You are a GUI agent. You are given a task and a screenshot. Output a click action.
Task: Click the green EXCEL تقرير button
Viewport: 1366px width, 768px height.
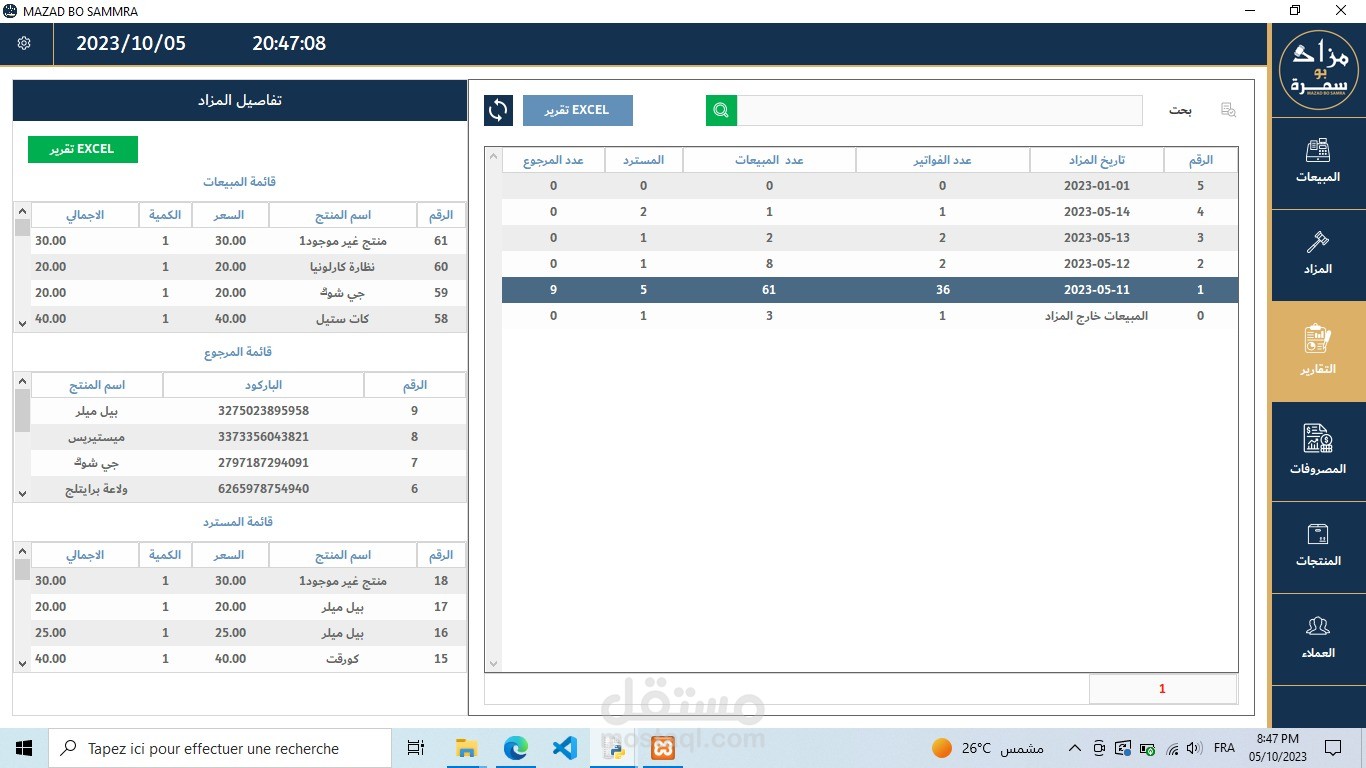[83, 149]
